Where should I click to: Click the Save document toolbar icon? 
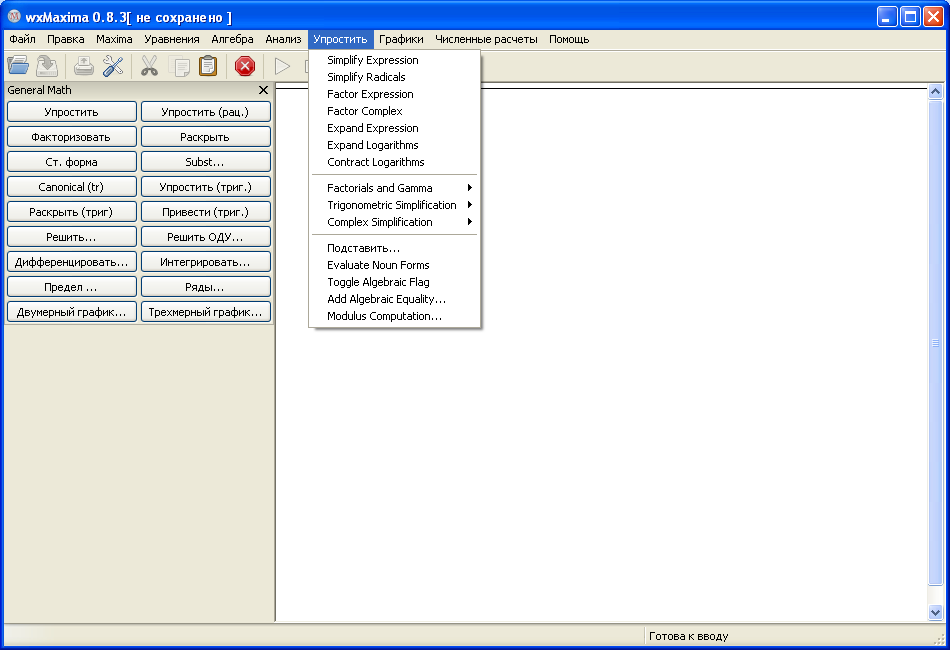[47, 65]
